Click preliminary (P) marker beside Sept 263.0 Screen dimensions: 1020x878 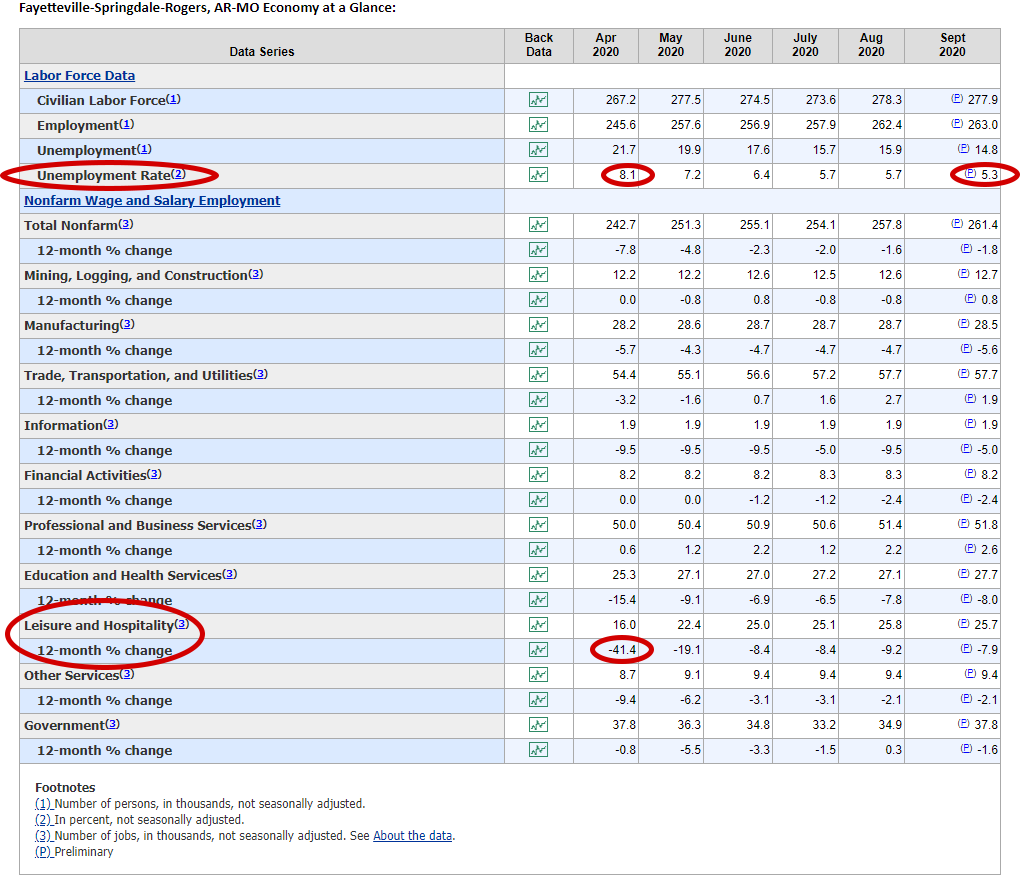point(957,124)
